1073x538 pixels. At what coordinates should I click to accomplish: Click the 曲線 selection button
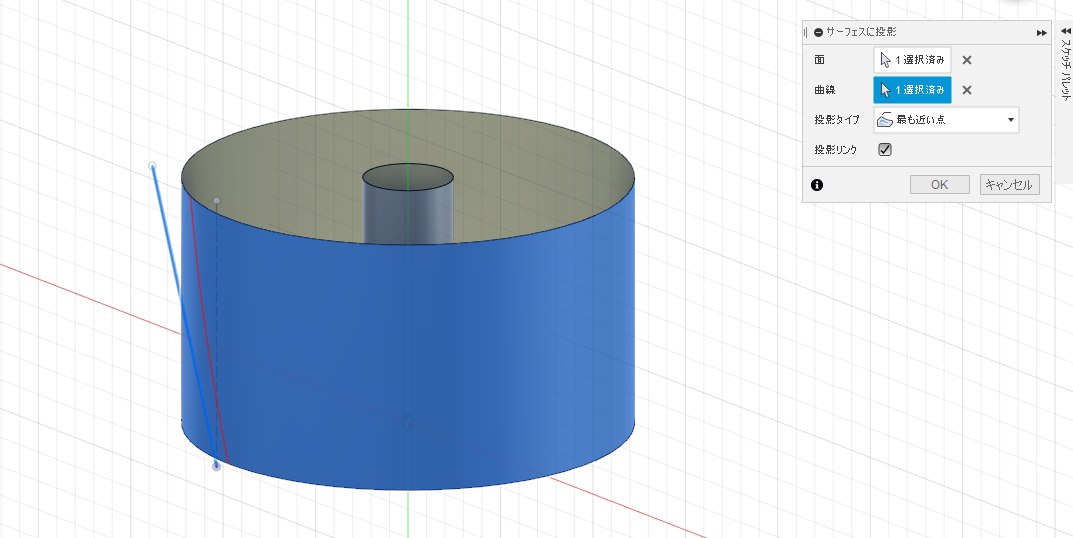pyautogui.click(x=912, y=90)
